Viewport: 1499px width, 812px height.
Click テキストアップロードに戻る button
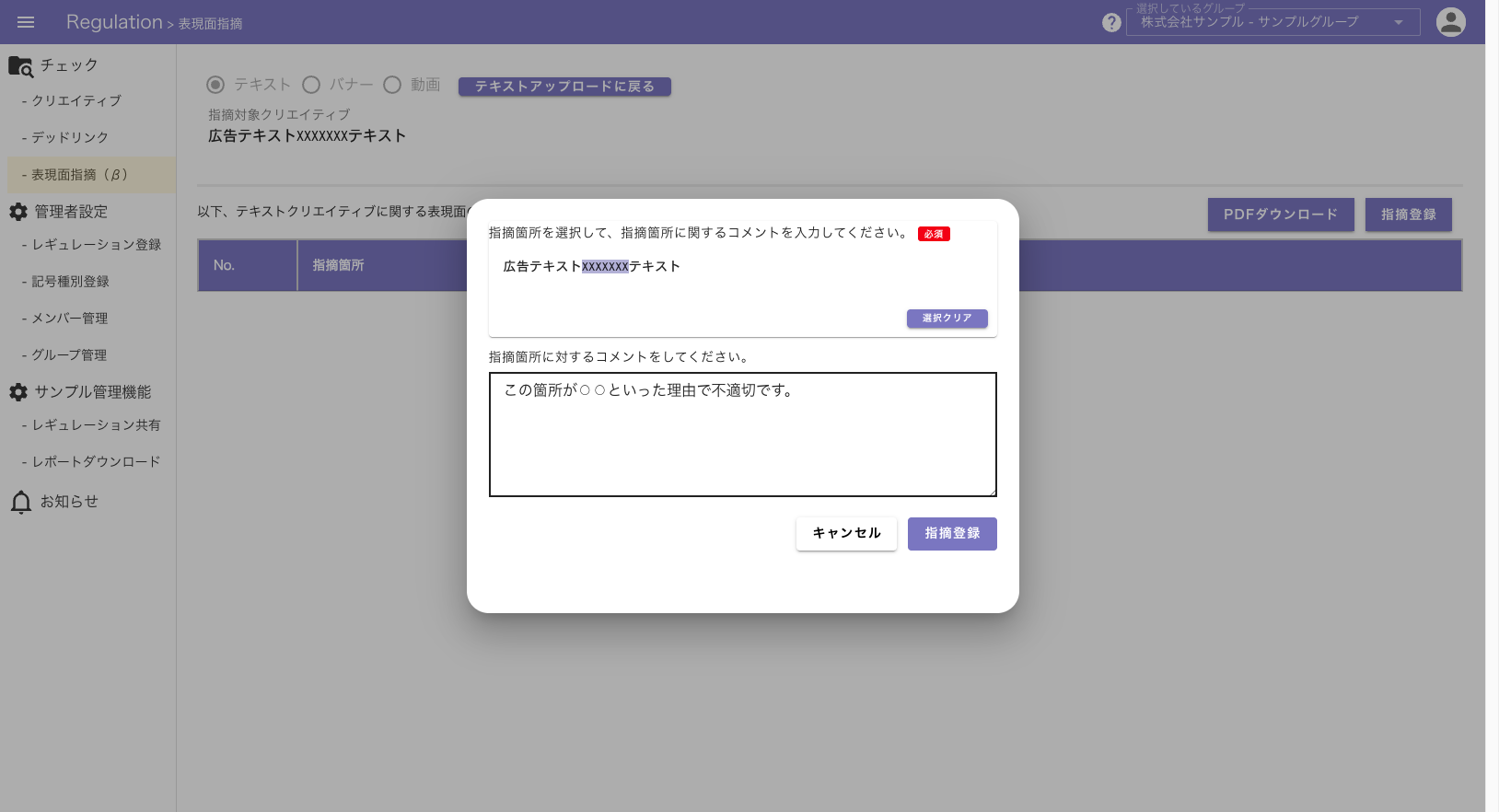(564, 87)
